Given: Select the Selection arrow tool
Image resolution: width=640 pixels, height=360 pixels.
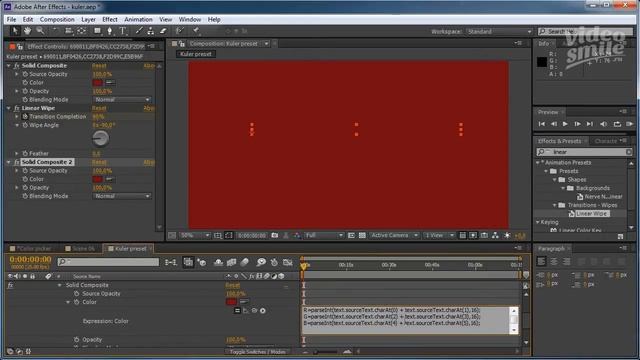Looking at the screenshot, I should 15,31.
